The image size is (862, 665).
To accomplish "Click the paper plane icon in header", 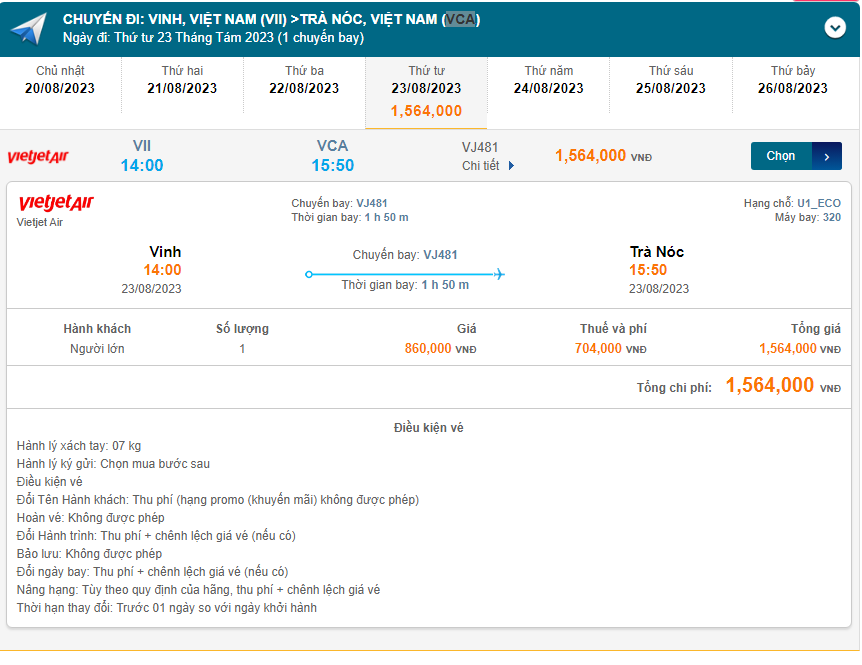I will pos(28,28).
